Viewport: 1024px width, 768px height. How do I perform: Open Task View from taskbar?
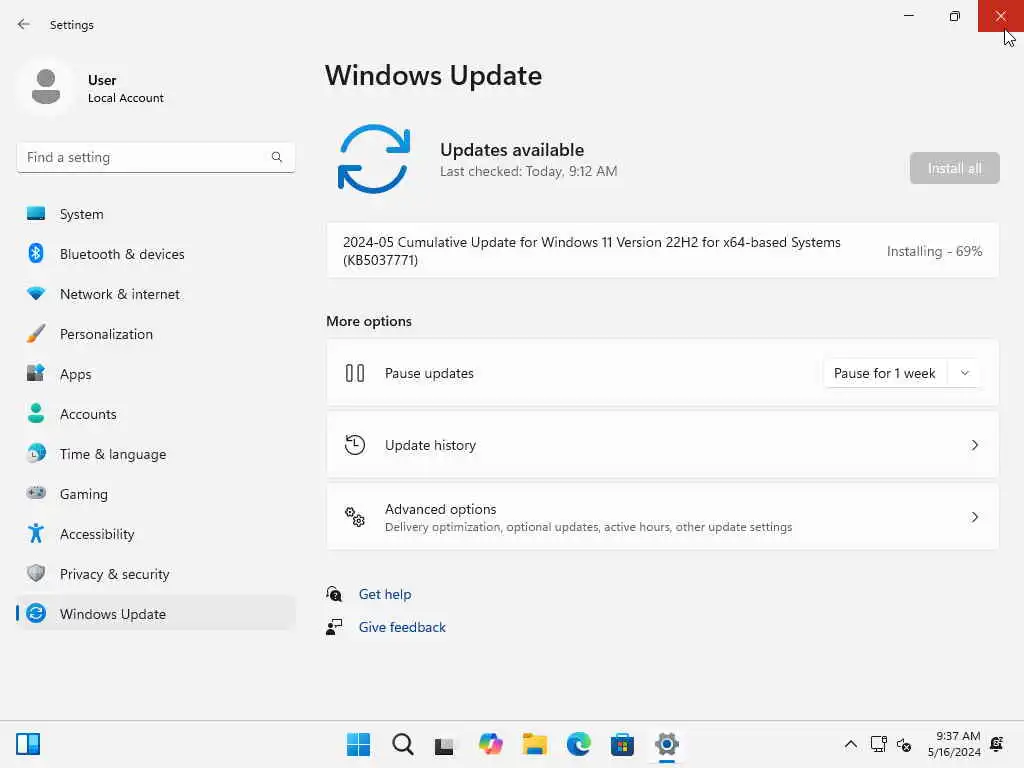click(x=446, y=744)
